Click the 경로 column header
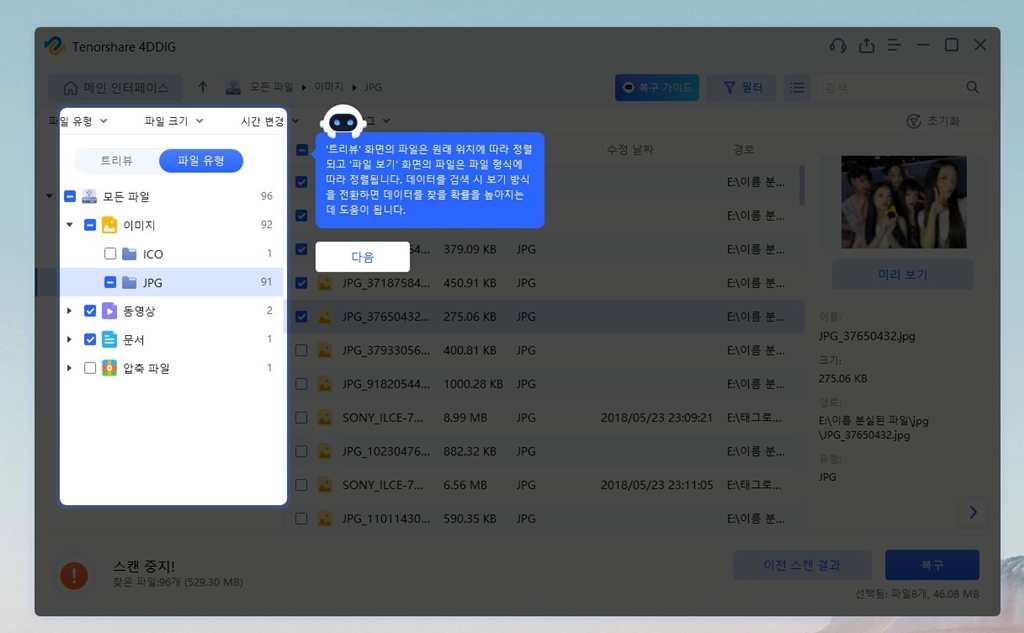Screen dimensions: 1024x633 (x=743, y=150)
